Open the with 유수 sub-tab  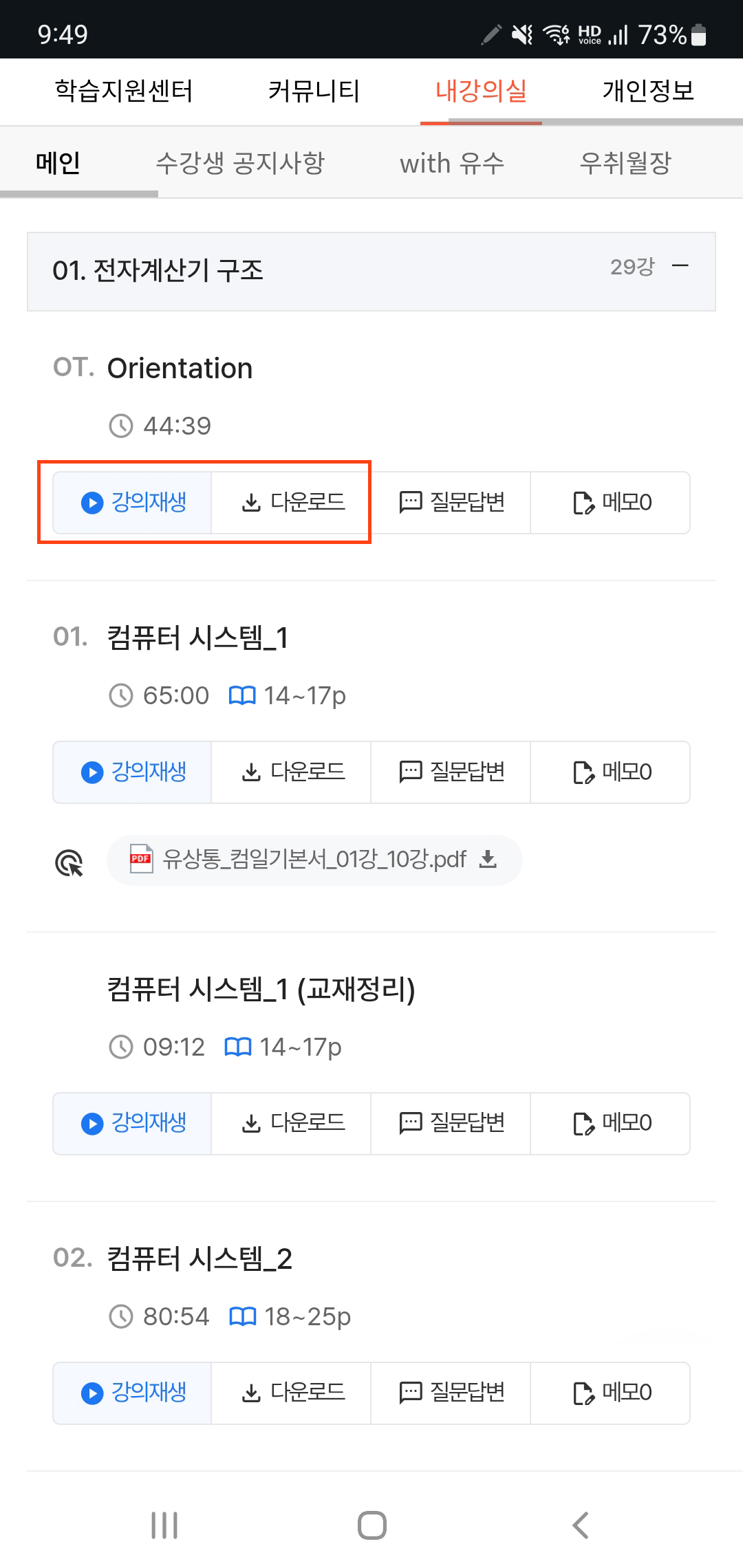pyautogui.click(x=452, y=163)
